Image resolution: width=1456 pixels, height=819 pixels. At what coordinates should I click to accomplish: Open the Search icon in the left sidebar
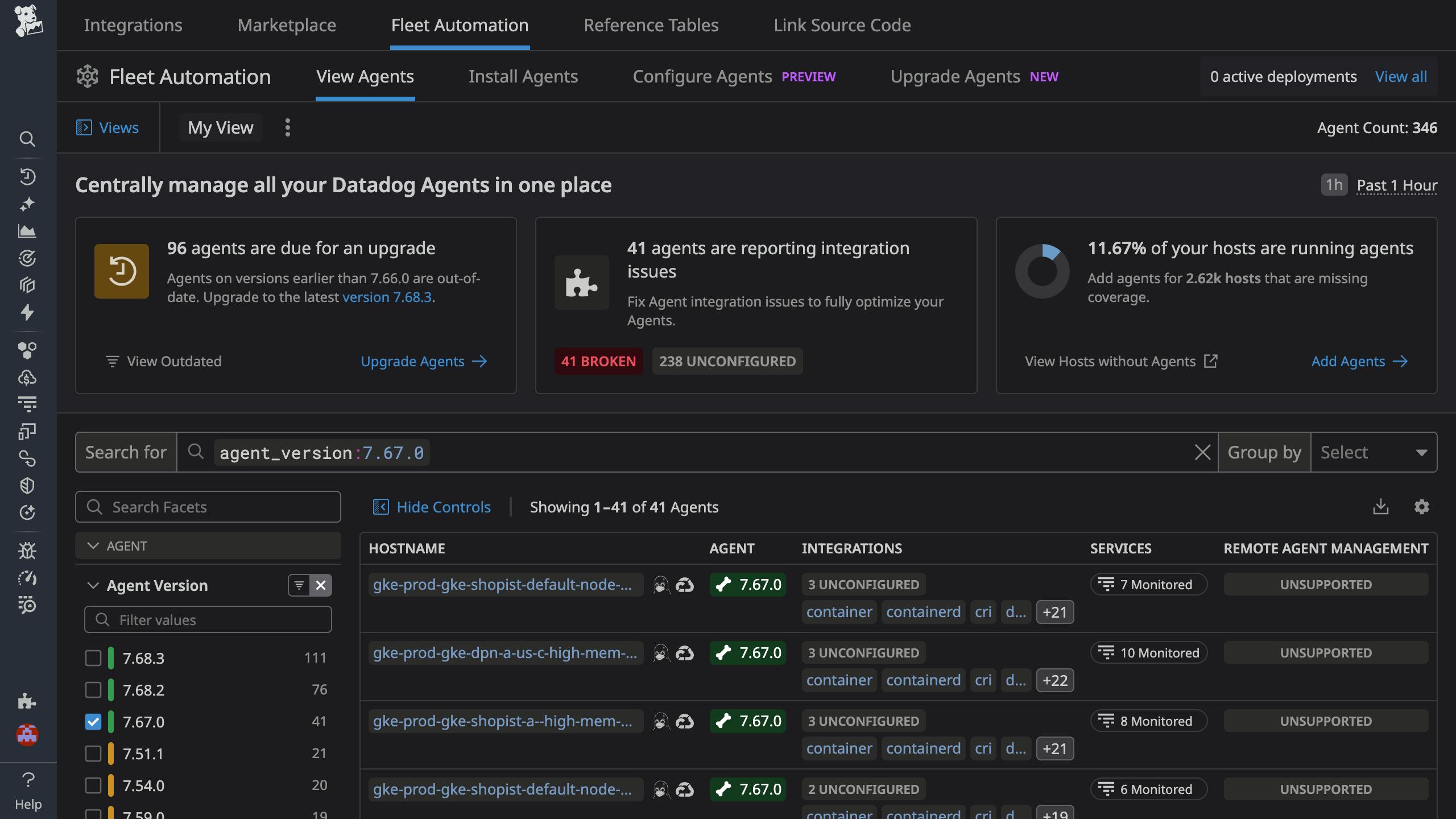click(28, 139)
